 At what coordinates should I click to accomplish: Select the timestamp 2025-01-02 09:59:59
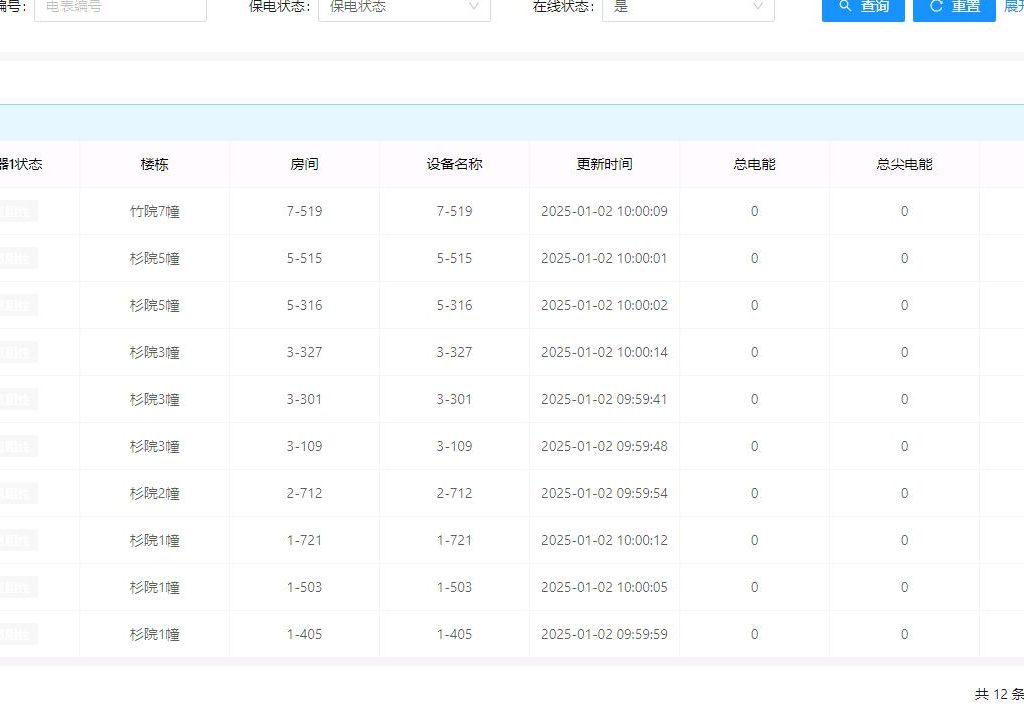[605, 635]
